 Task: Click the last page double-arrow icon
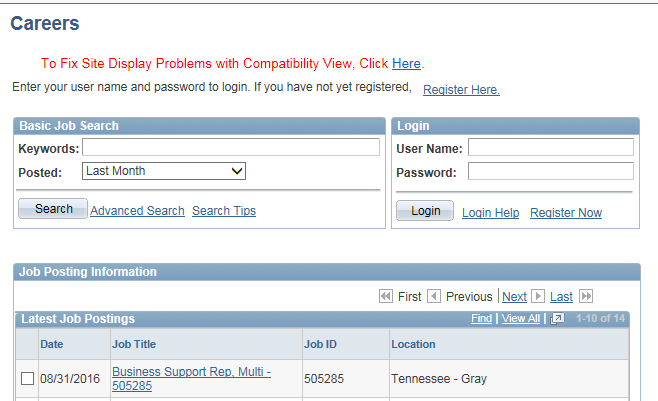click(586, 296)
